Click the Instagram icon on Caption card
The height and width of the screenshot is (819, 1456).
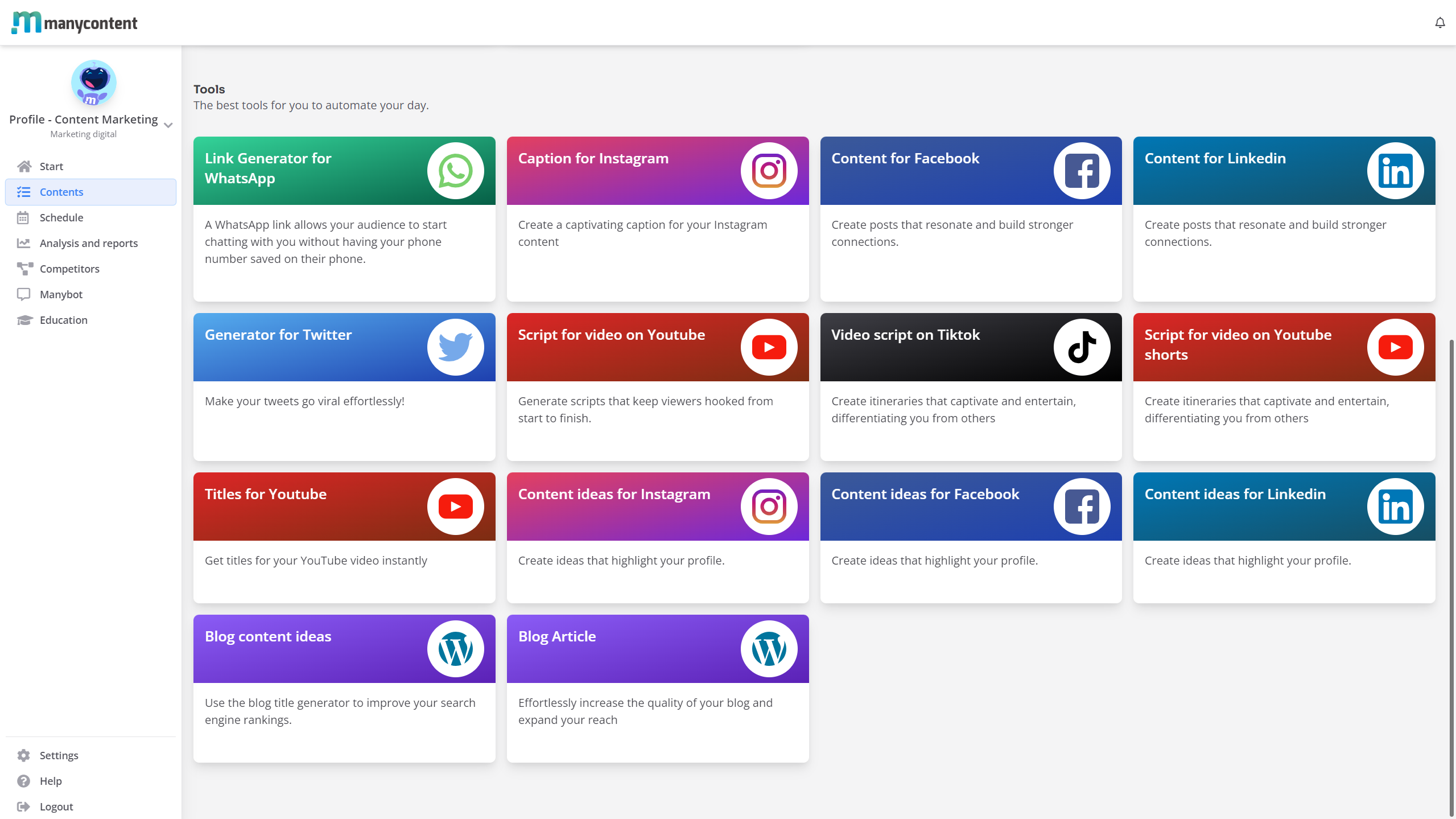[769, 171]
